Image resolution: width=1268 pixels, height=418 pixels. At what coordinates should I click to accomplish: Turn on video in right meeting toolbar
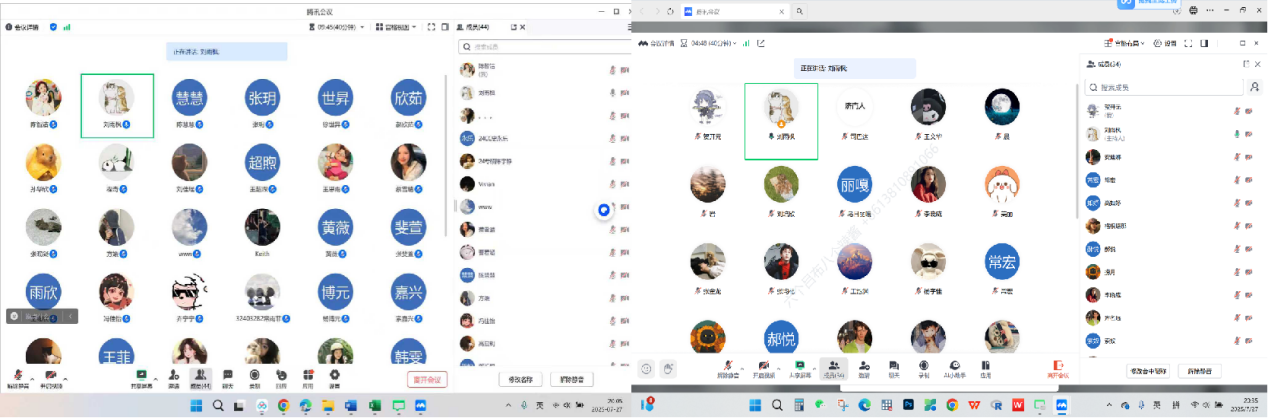(763, 368)
